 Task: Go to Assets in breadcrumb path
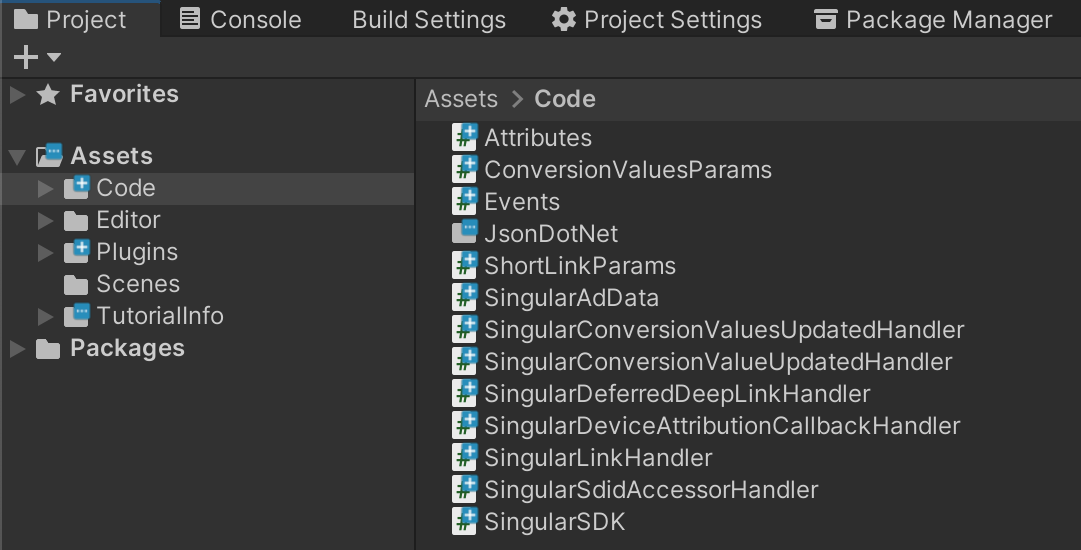461,99
